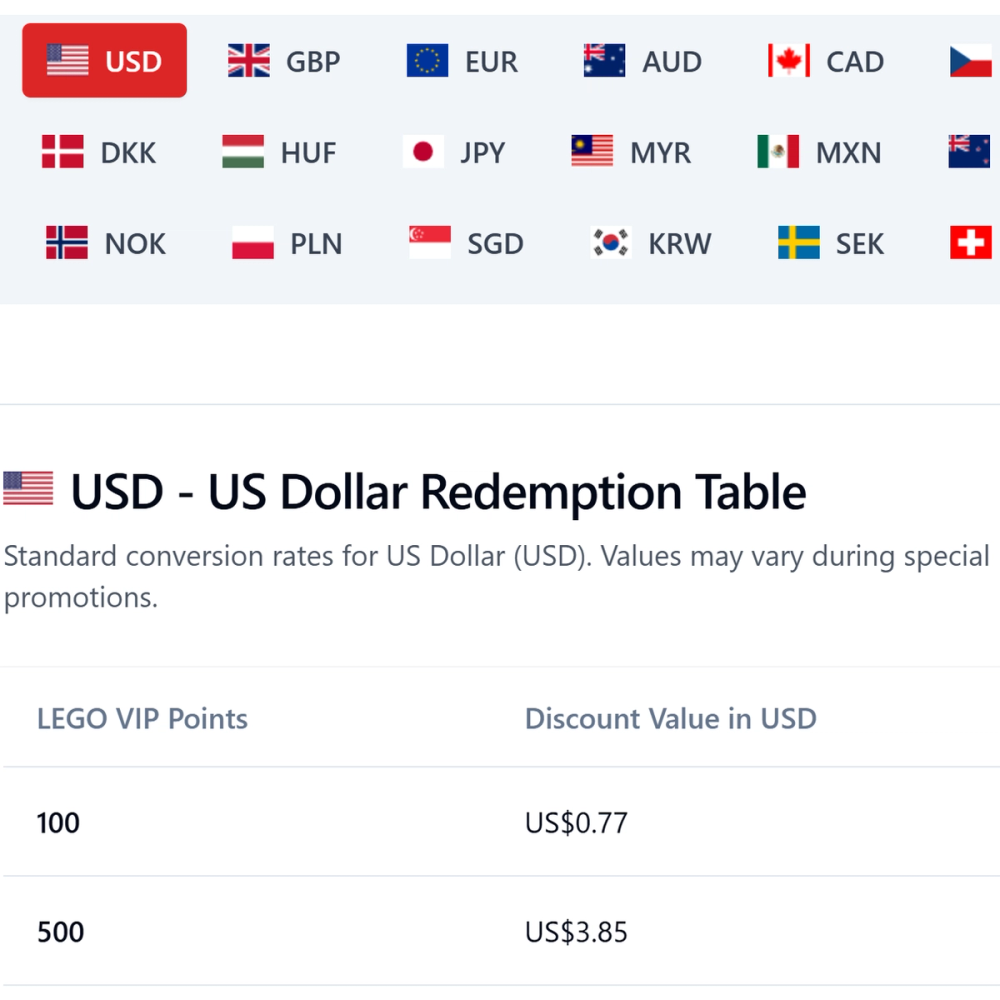
Task: Choose the DKK currency option
Action: pyautogui.click(x=99, y=152)
